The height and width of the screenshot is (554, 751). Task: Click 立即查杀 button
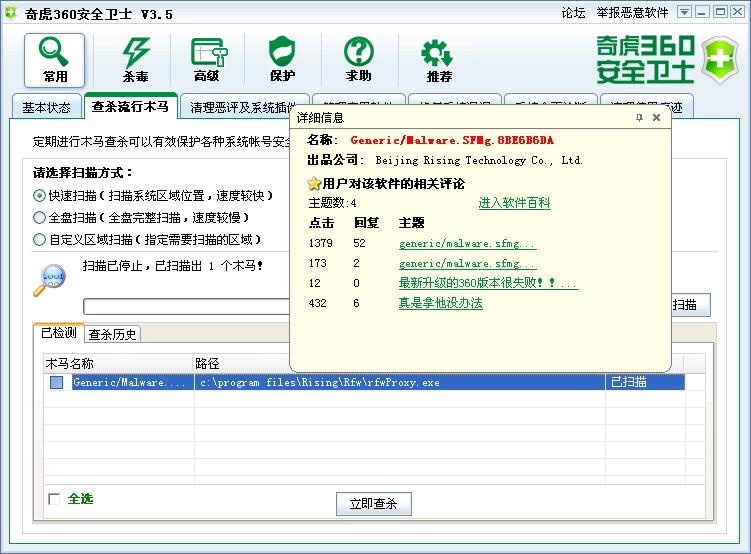coord(374,504)
